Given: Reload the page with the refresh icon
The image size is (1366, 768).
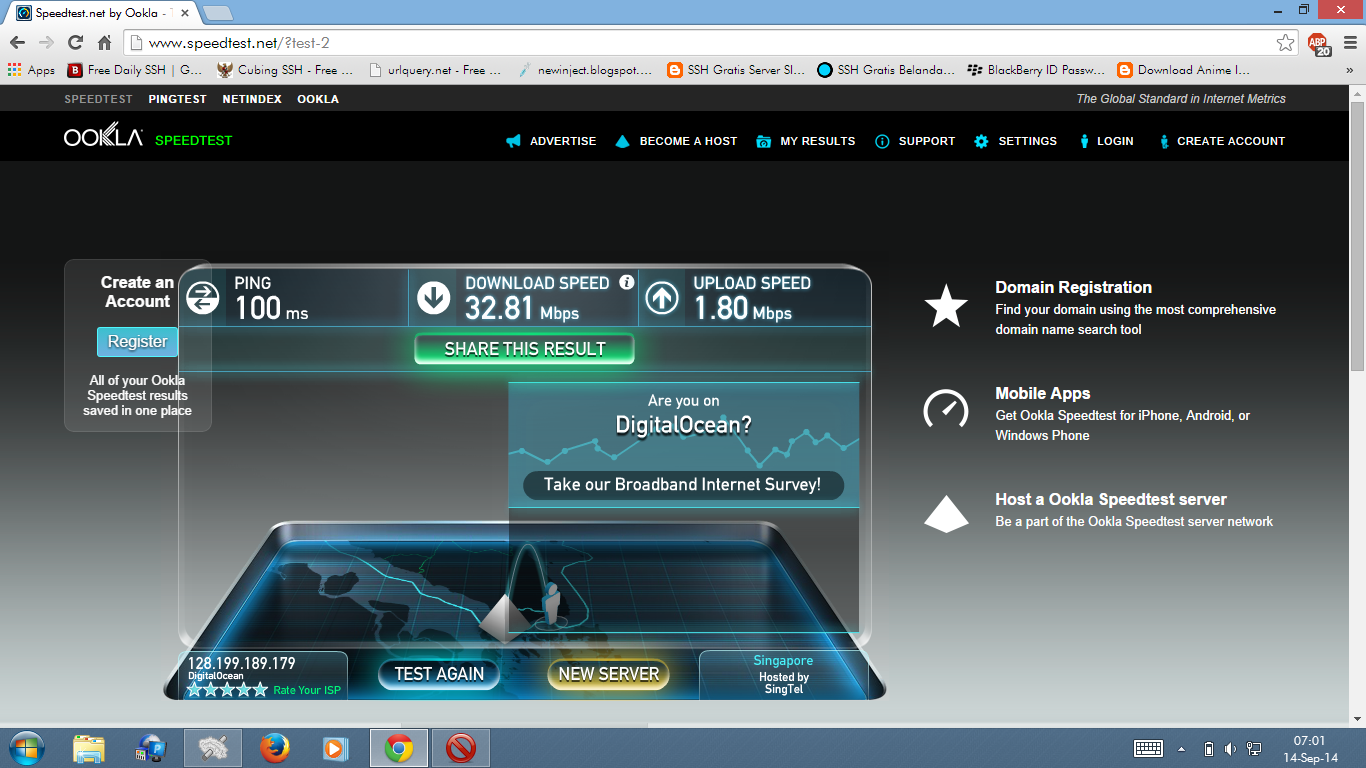Looking at the screenshot, I should 75,42.
